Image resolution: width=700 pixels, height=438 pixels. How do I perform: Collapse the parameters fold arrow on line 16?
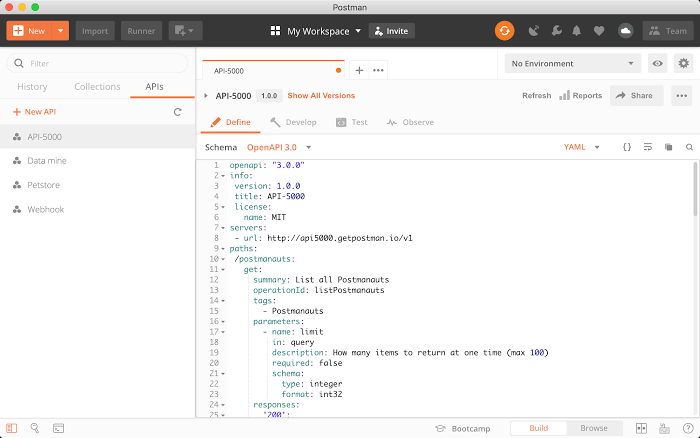[x=223, y=321]
